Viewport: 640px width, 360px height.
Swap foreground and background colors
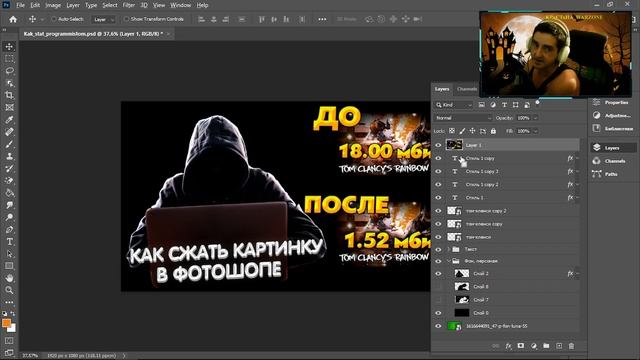point(13,313)
